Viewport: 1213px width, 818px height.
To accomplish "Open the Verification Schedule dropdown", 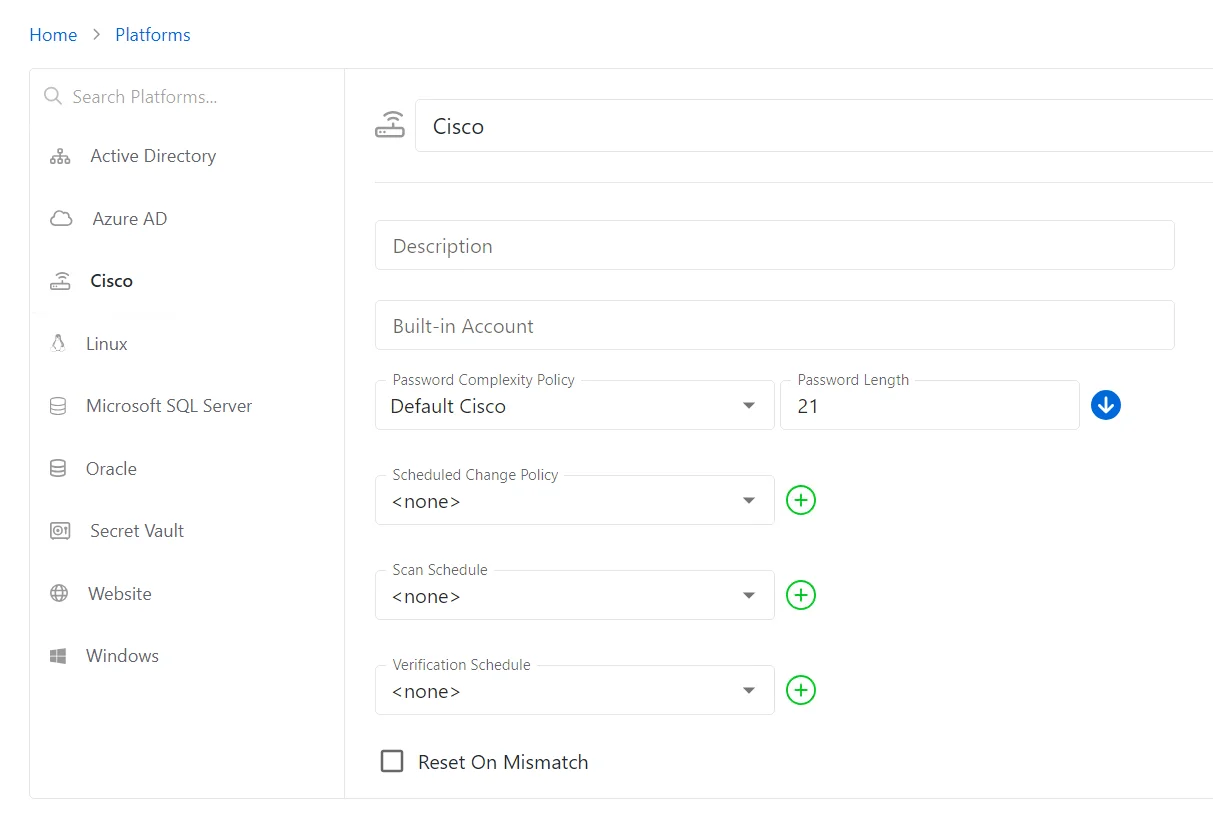I will click(575, 690).
